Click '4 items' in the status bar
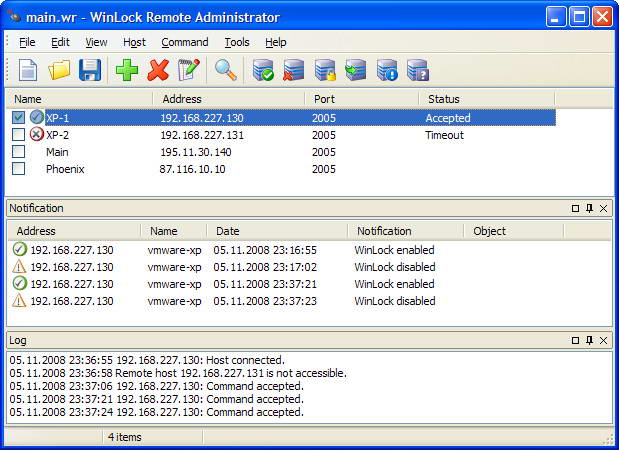This screenshot has height=450, width=619. click(x=125, y=437)
